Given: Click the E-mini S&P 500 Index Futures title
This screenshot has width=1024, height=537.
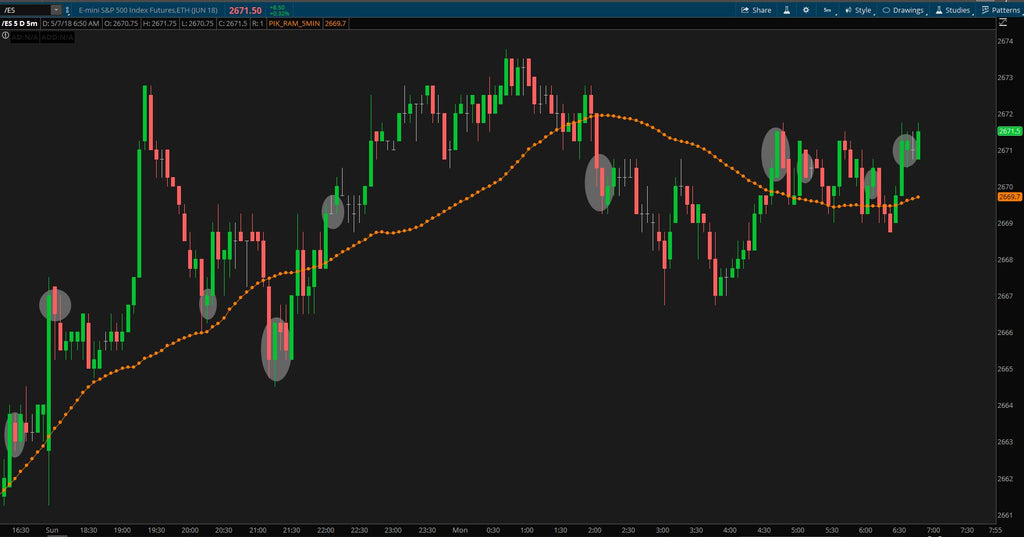Looking at the screenshot, I should [x=148, y=10].
